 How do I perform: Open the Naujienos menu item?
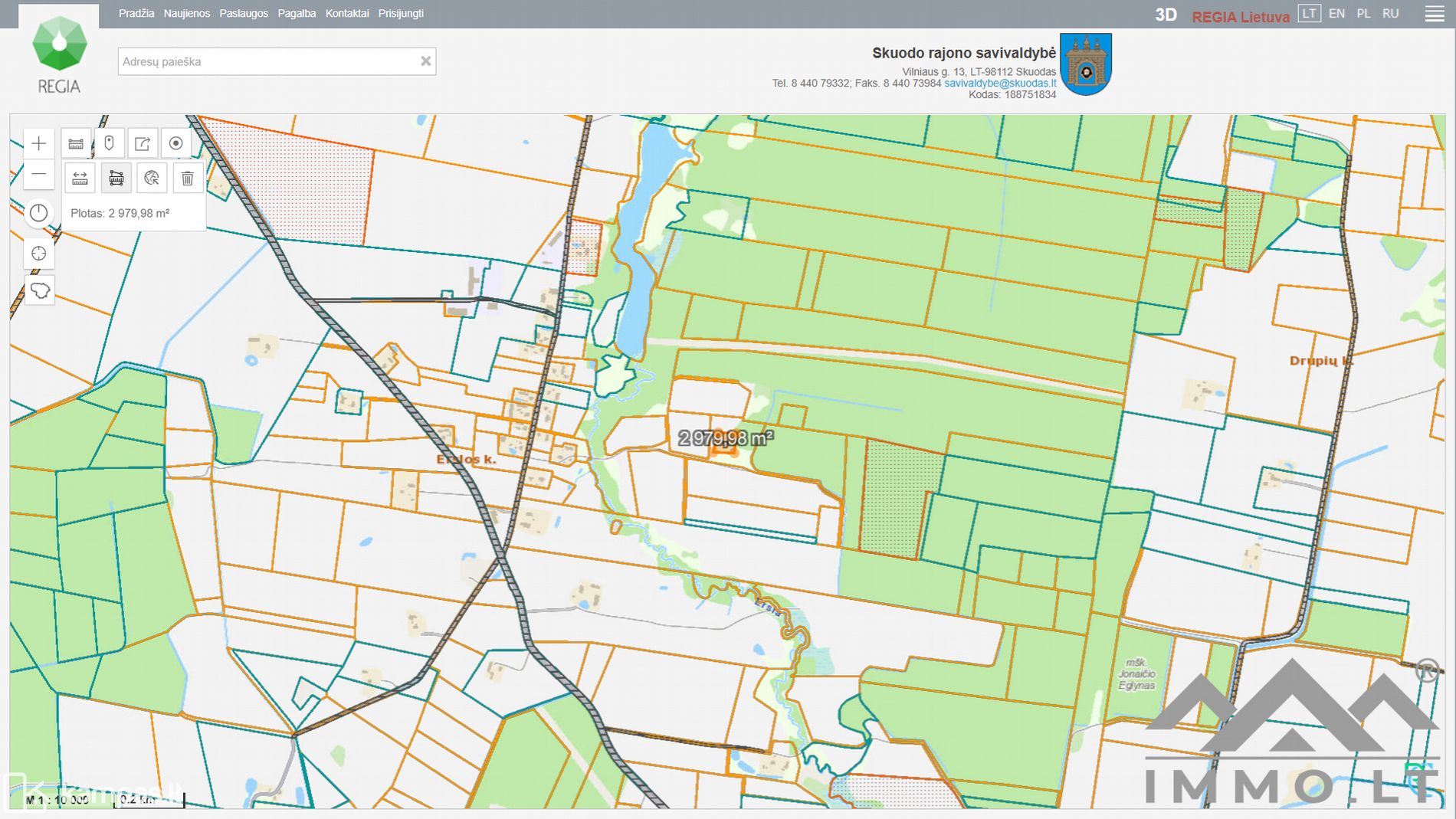pos(186,14)
